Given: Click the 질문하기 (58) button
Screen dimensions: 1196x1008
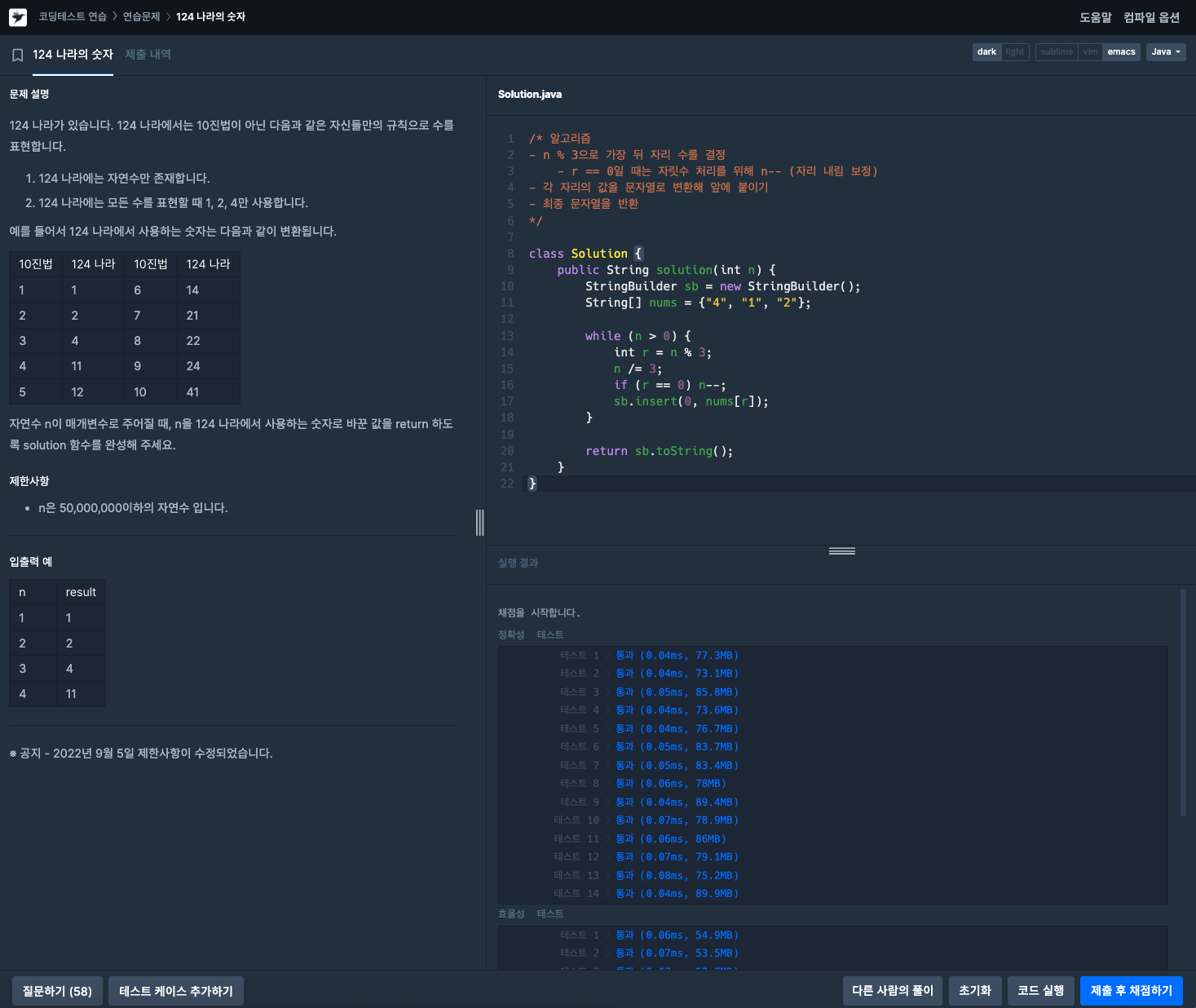Looking at the screenshot, I should 57,991.
